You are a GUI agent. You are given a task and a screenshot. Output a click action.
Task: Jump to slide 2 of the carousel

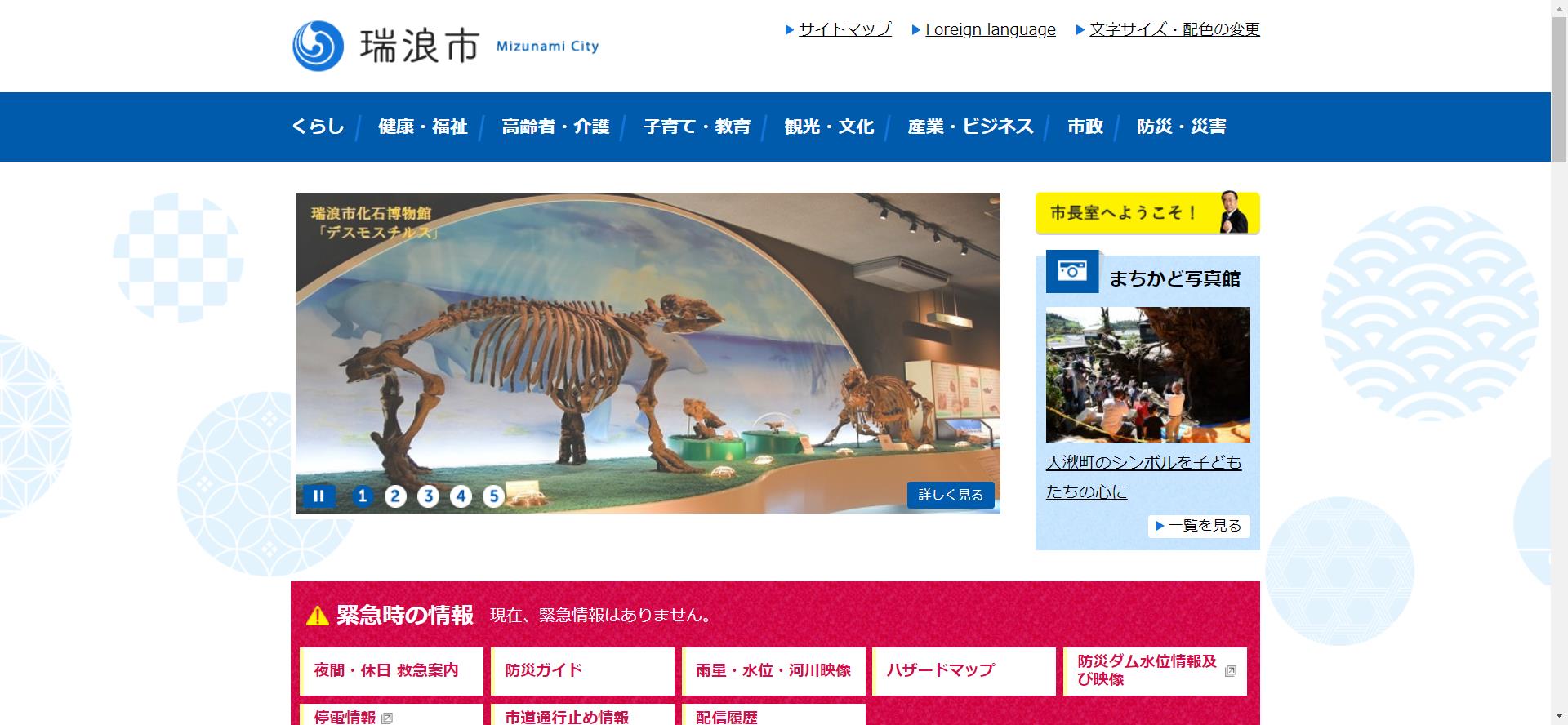pyautogui.click(x=395, y=496)
